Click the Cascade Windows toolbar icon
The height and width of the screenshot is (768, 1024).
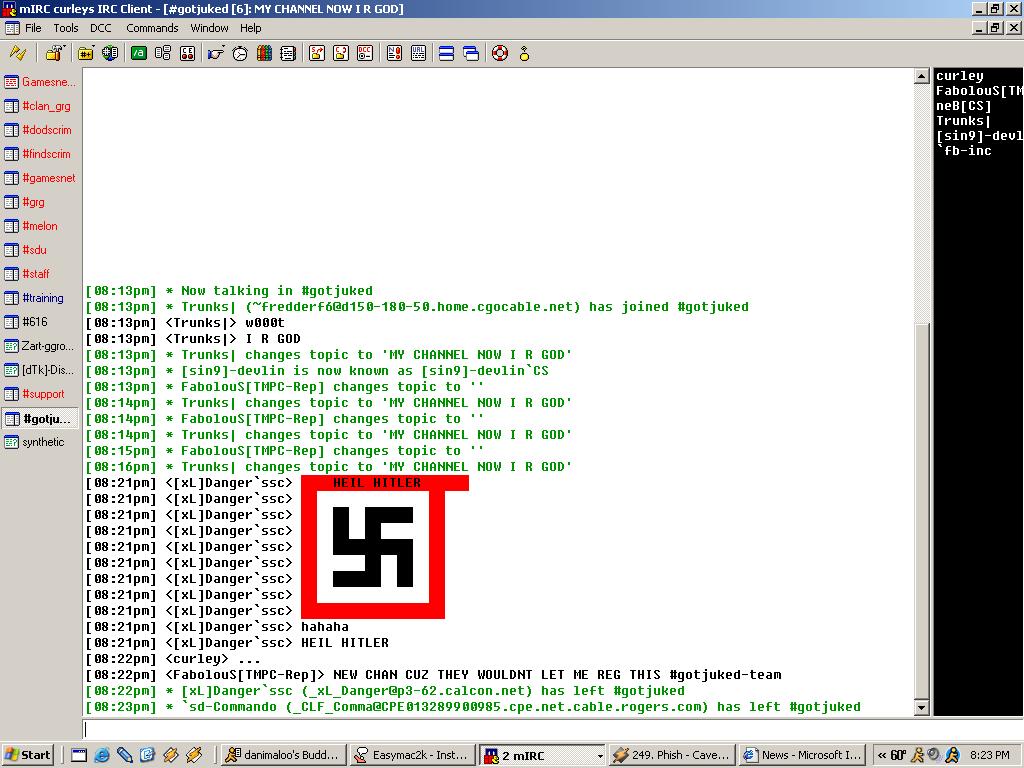(470, 53)
